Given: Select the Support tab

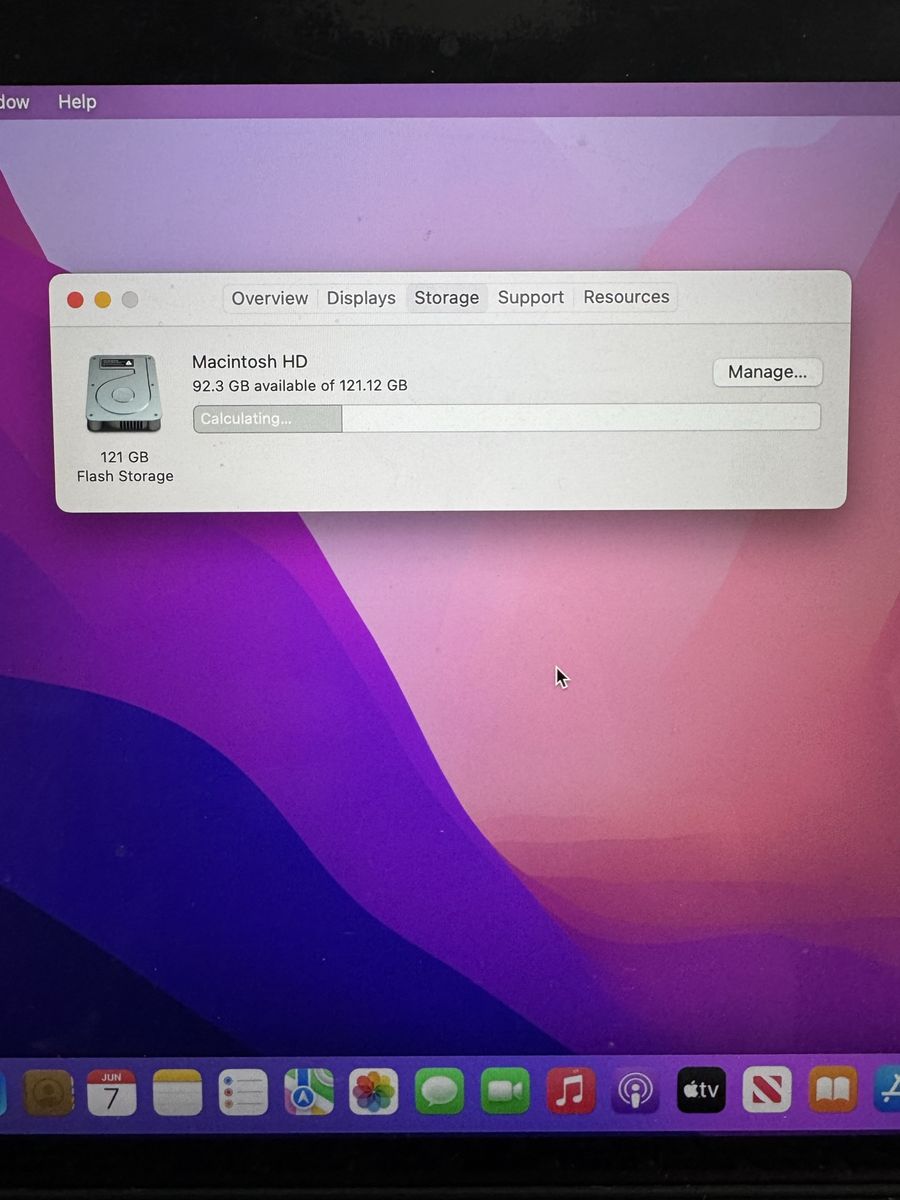Looking at the screenshot, I should pos(531,297).
